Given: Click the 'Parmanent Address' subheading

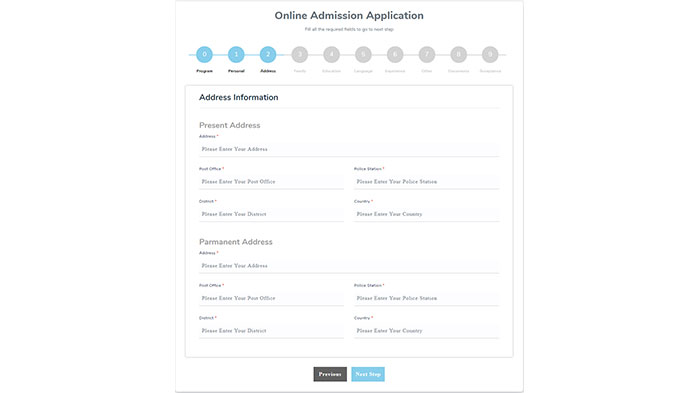Looking at the screenshot, I should pyautogui.click(x=236, y=242).
